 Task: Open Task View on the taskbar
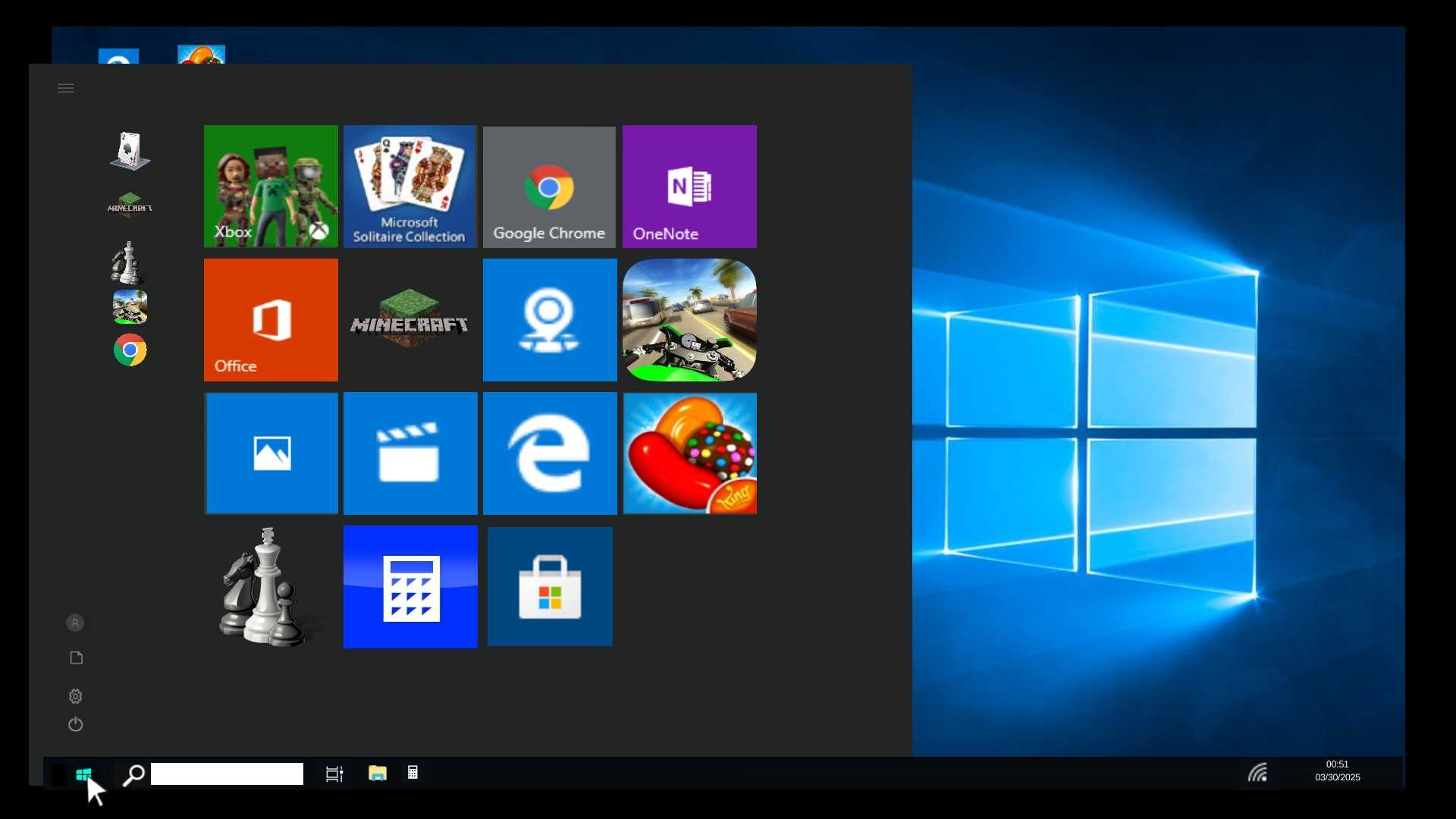[x=334, y=774]
